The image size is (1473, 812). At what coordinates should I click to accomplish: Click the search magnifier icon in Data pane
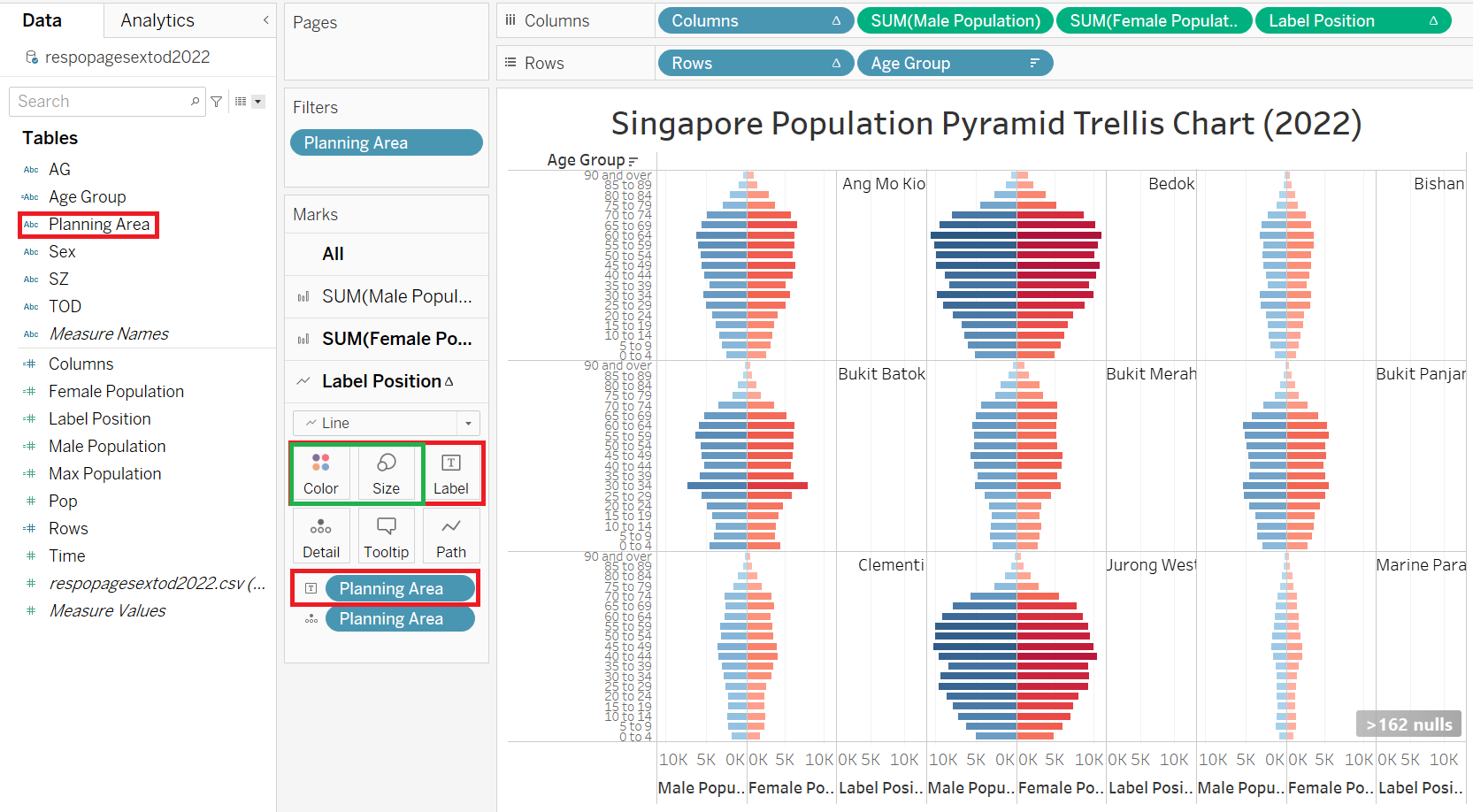point(195,102)
